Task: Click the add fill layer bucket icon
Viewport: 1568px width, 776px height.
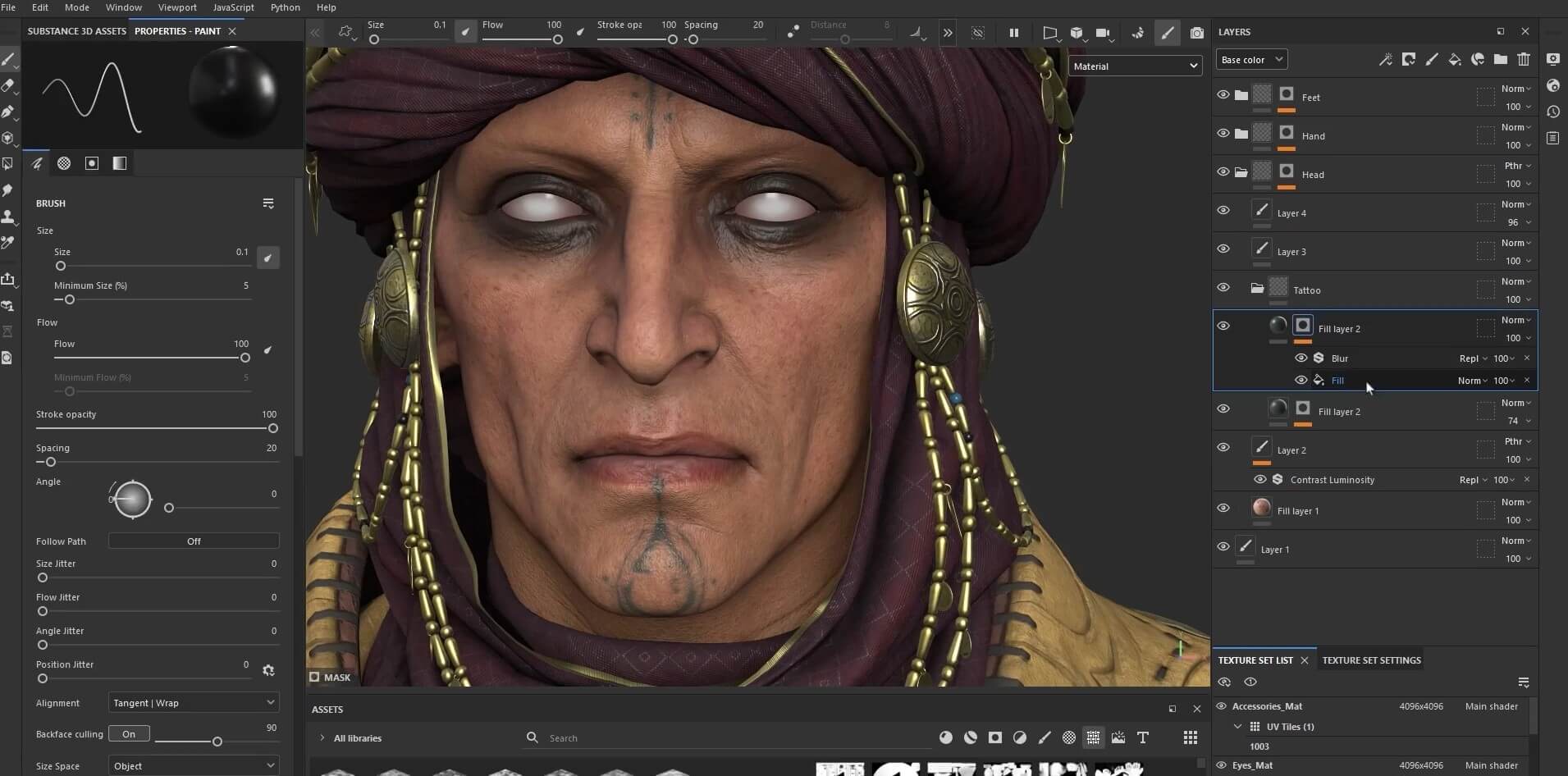Action: click(1455, 59)
